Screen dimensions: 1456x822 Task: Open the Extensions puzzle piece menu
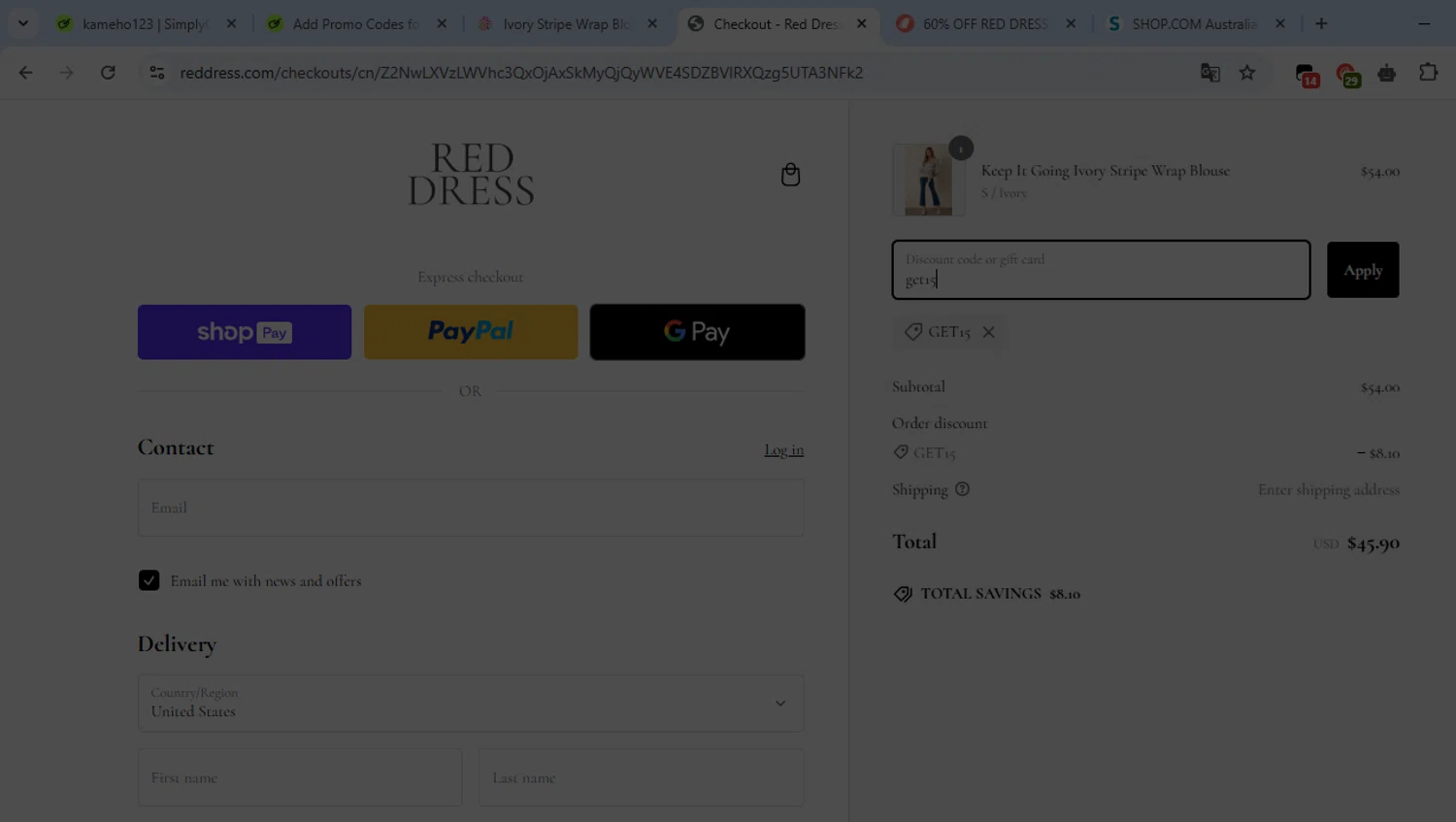click(1428, 73)
